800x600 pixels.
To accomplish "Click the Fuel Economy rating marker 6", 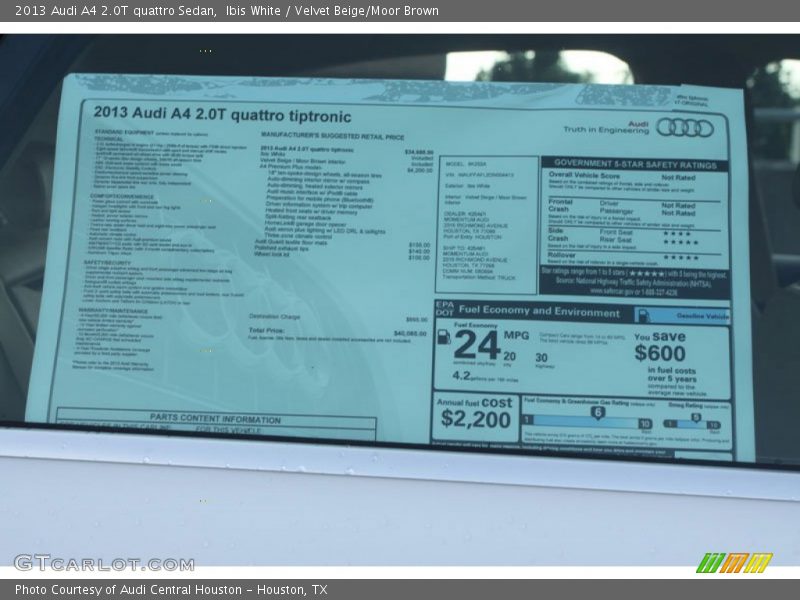I will [x=597, y=411].
